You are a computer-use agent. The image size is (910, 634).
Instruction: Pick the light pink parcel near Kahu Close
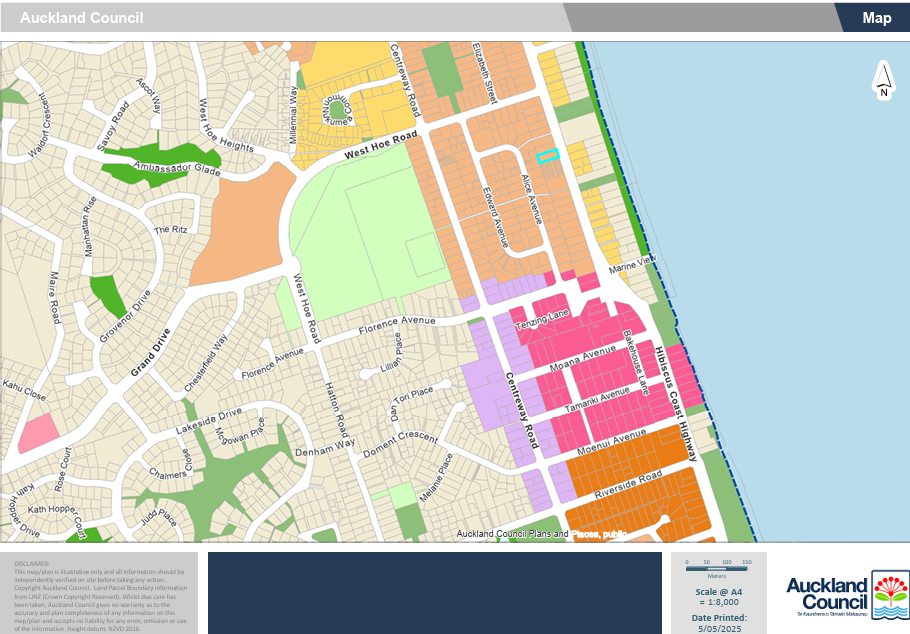point(36,433)
